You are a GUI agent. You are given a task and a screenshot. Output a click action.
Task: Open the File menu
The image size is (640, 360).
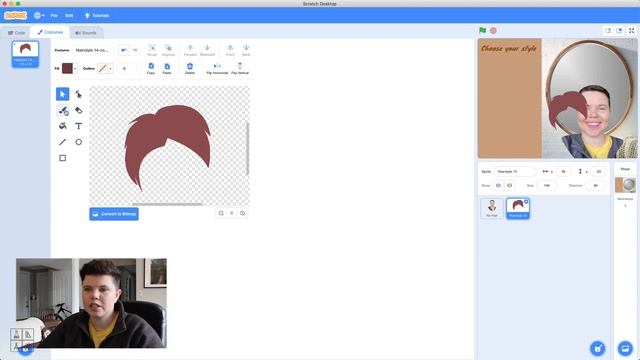[54, 16]
